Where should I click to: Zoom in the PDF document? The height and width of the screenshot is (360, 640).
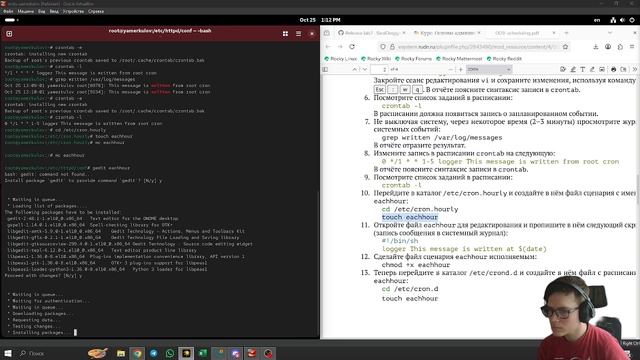tap(461, 69)
